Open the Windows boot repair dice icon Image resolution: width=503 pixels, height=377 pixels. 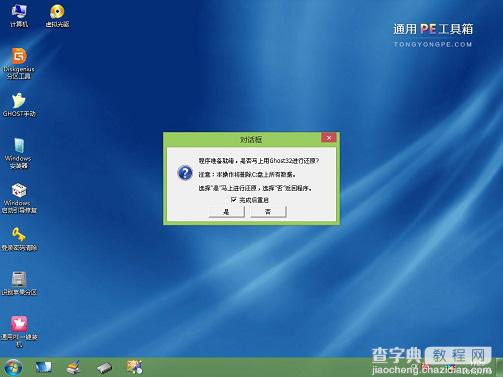pyautogui.click(x=19, y=198)
